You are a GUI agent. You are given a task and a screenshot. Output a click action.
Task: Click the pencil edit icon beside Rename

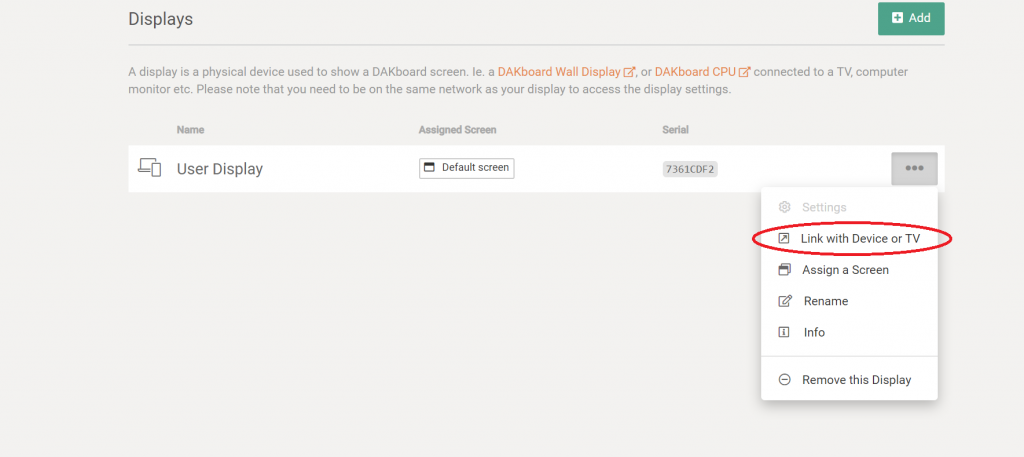(785, 301)
